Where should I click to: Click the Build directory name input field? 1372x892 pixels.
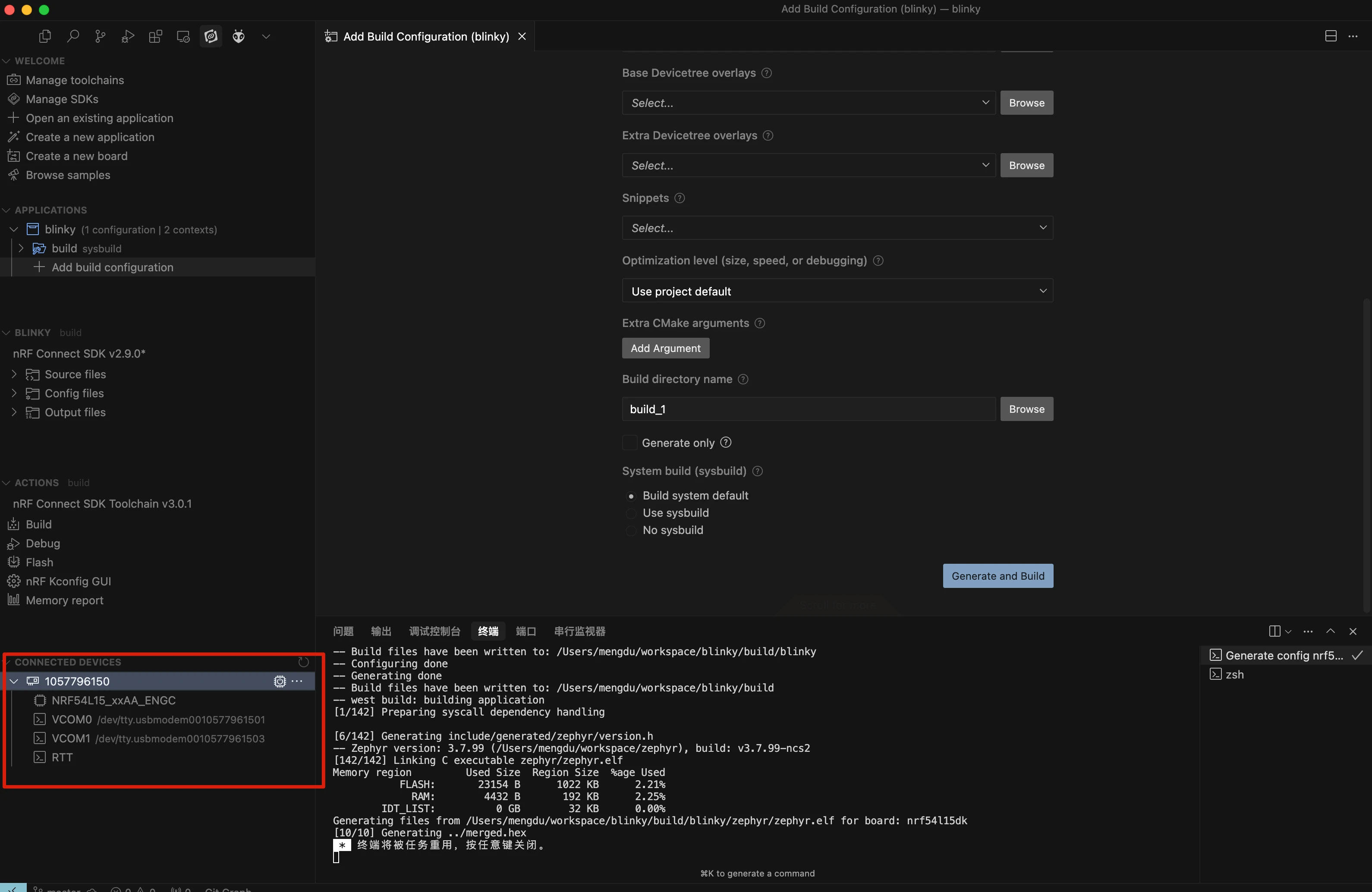click(808, 409)
